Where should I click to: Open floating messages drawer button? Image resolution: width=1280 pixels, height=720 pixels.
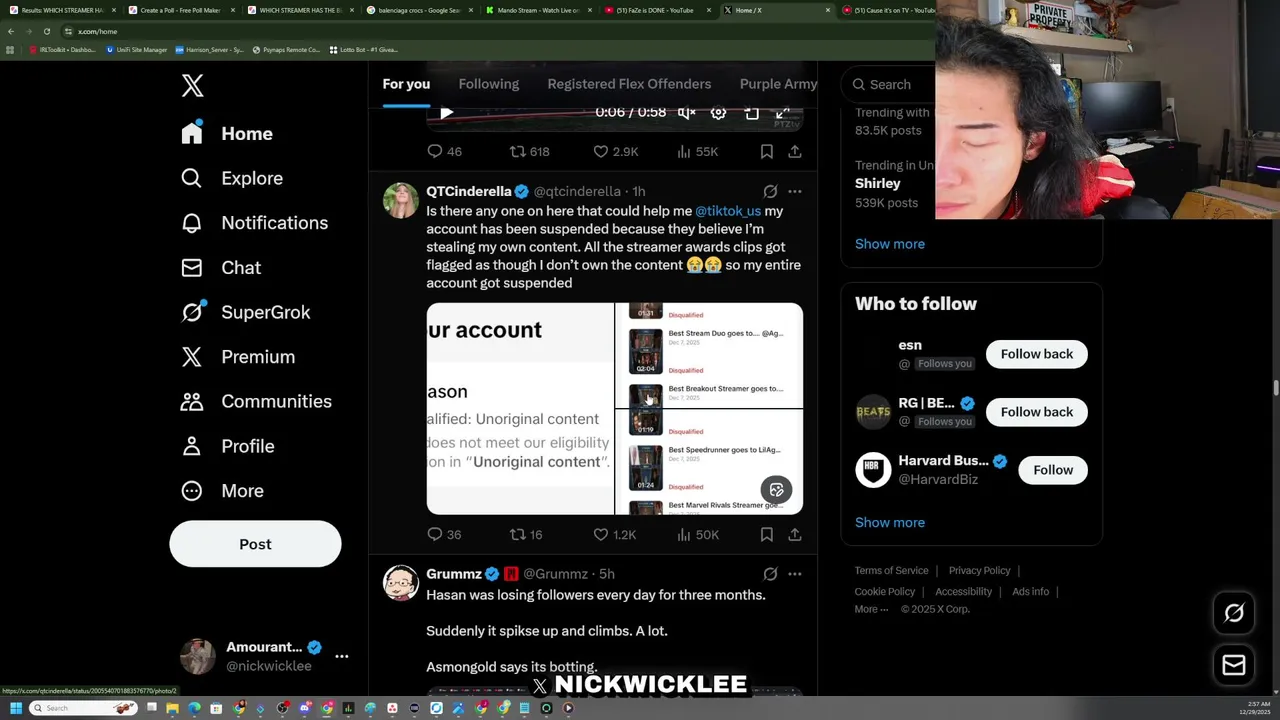1234,665
